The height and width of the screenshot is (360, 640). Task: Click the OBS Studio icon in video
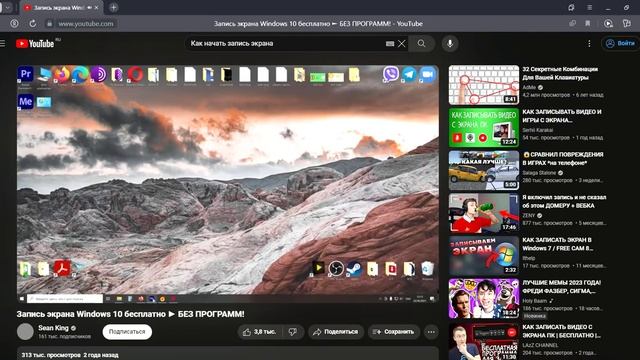pos(336,269)
